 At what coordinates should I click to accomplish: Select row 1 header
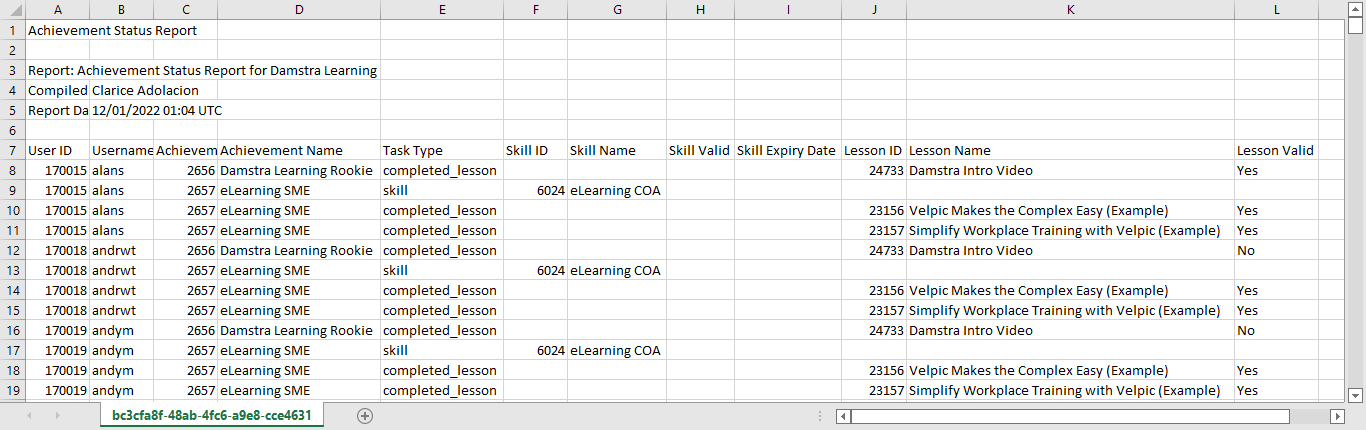(12, 30)
